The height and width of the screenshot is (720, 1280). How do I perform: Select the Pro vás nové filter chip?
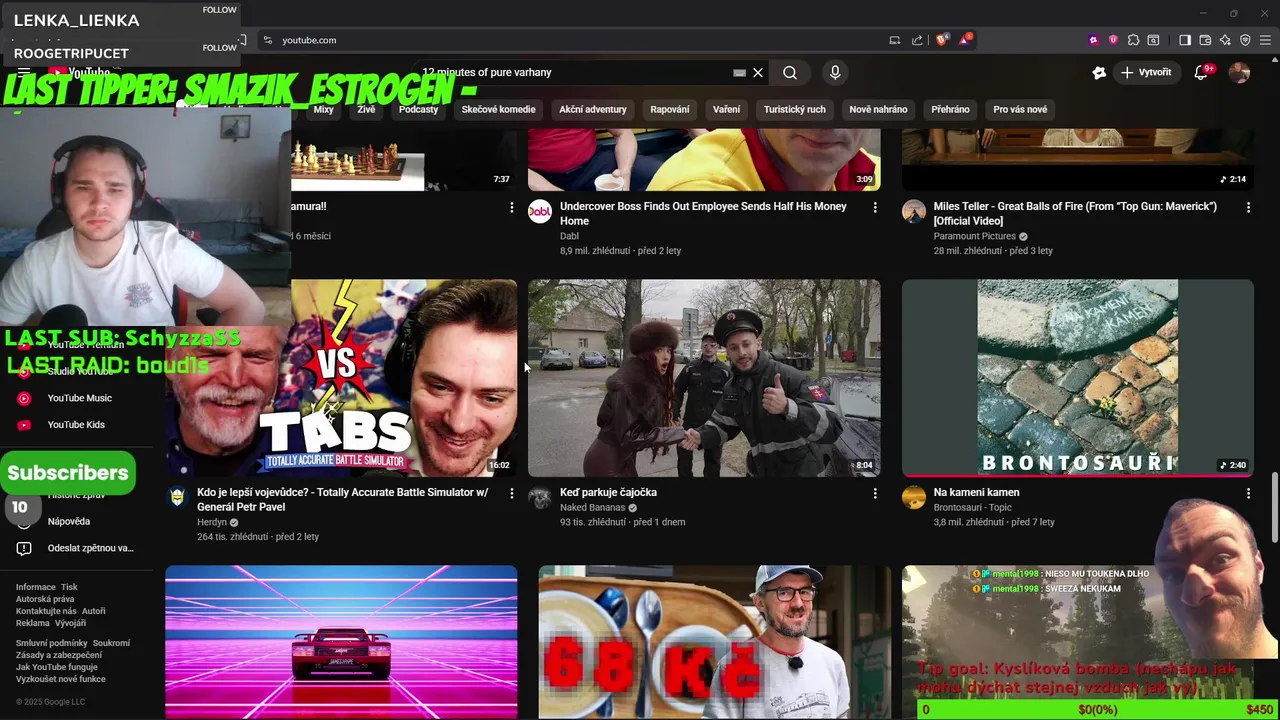1020,109
